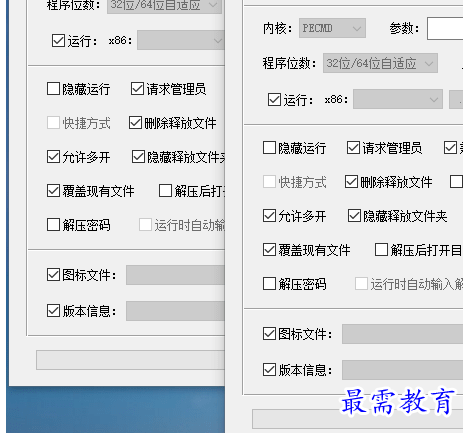Uncheck 删除释放文件 in the background dialog

click(x=135, y=123)
